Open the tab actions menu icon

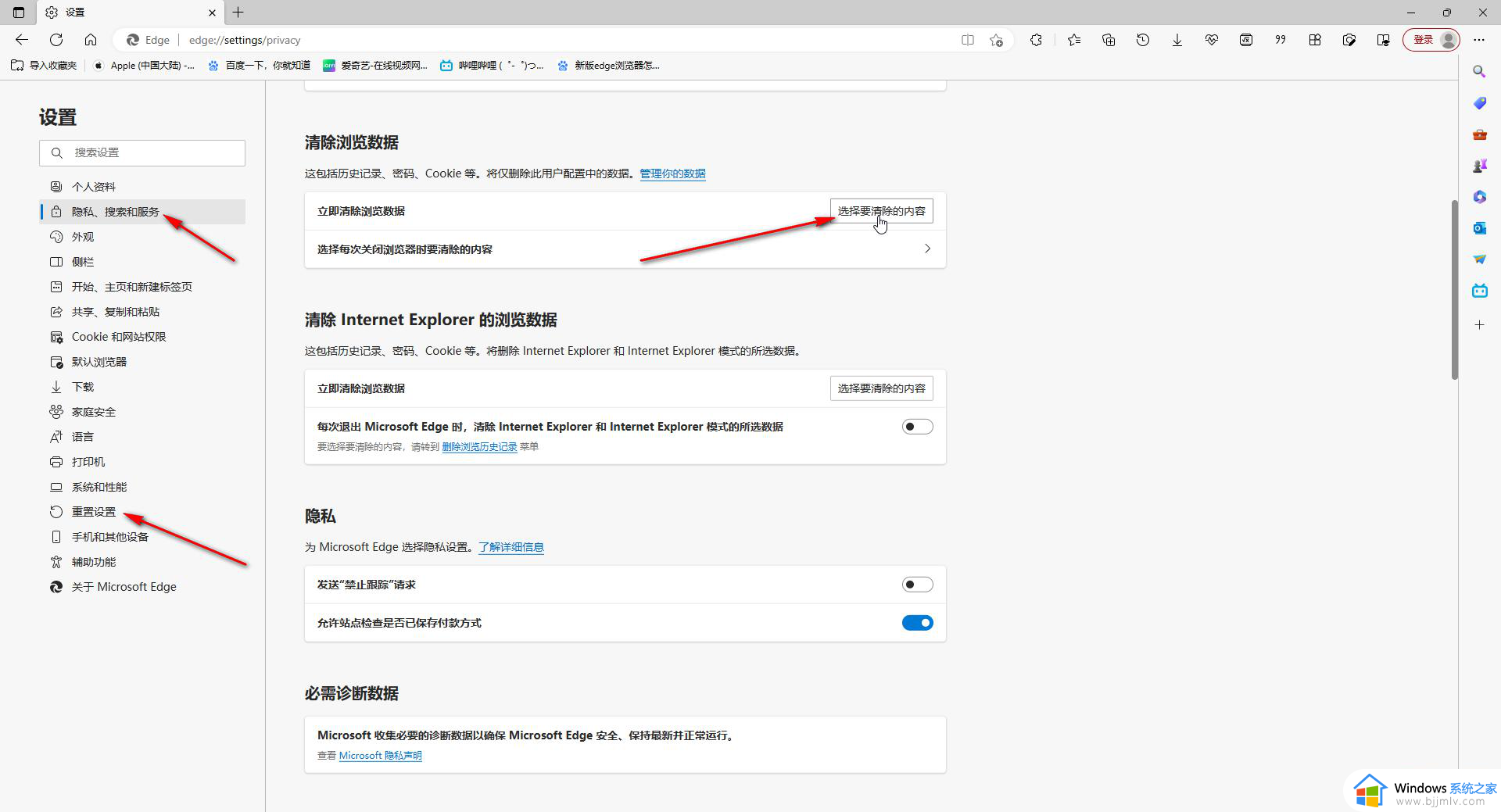pyautogui.click(x=19, y=13)
